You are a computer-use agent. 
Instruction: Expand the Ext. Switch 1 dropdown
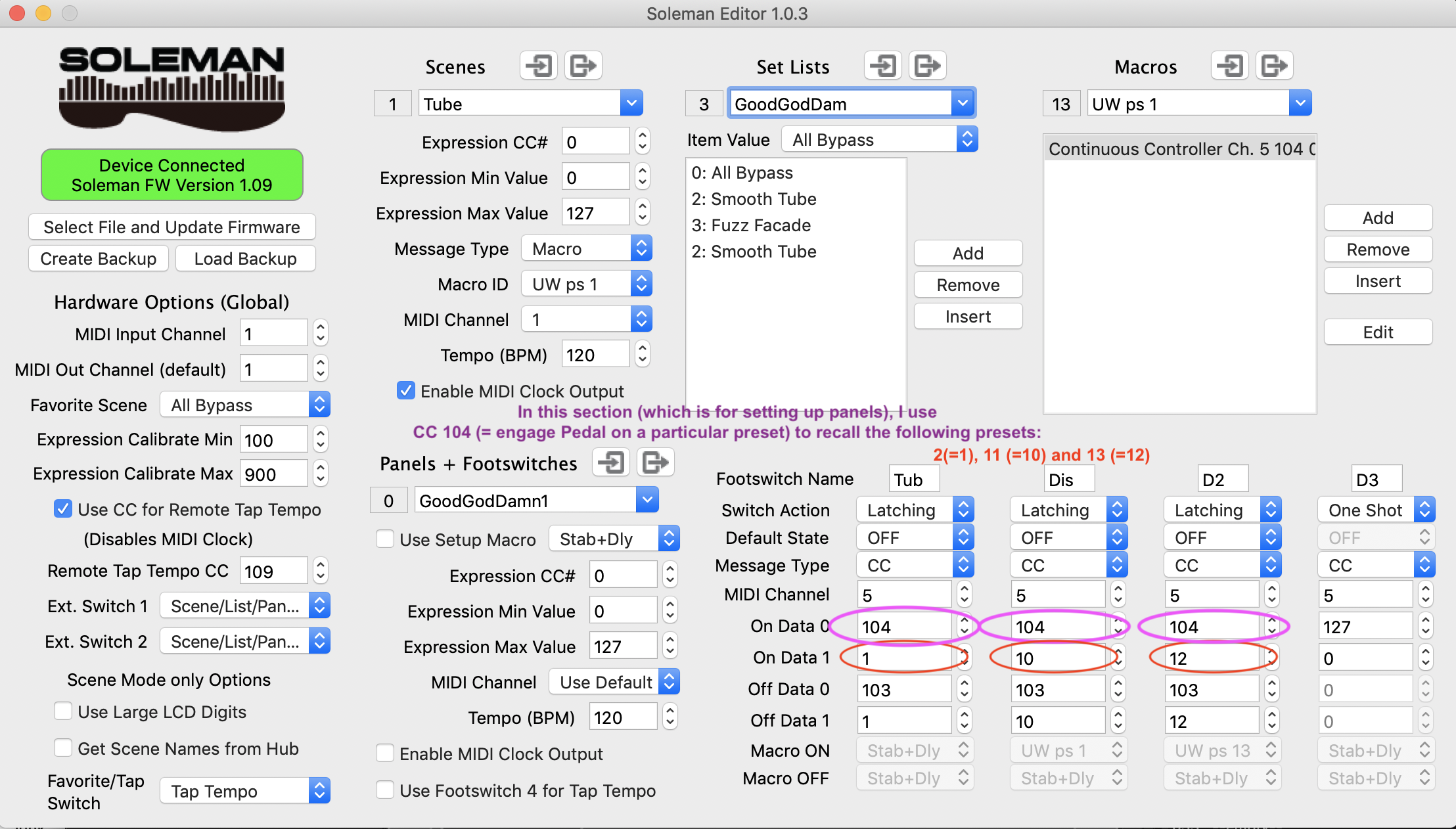tap(245, 606)
